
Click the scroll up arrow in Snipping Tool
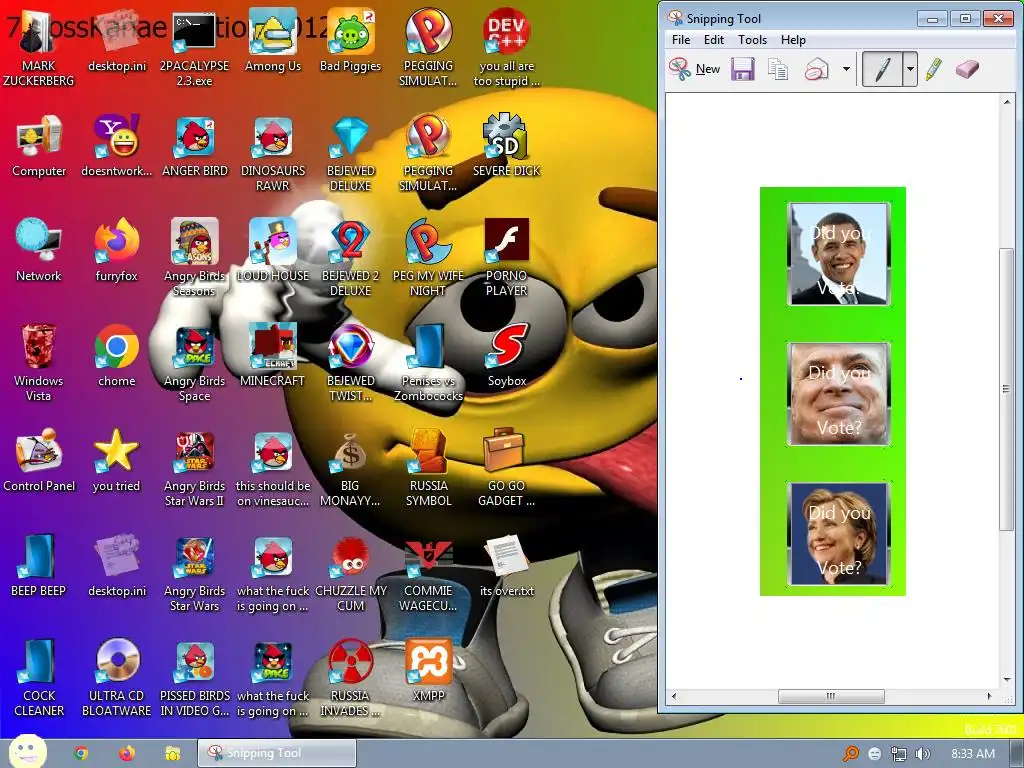[x=1006, y=102]
